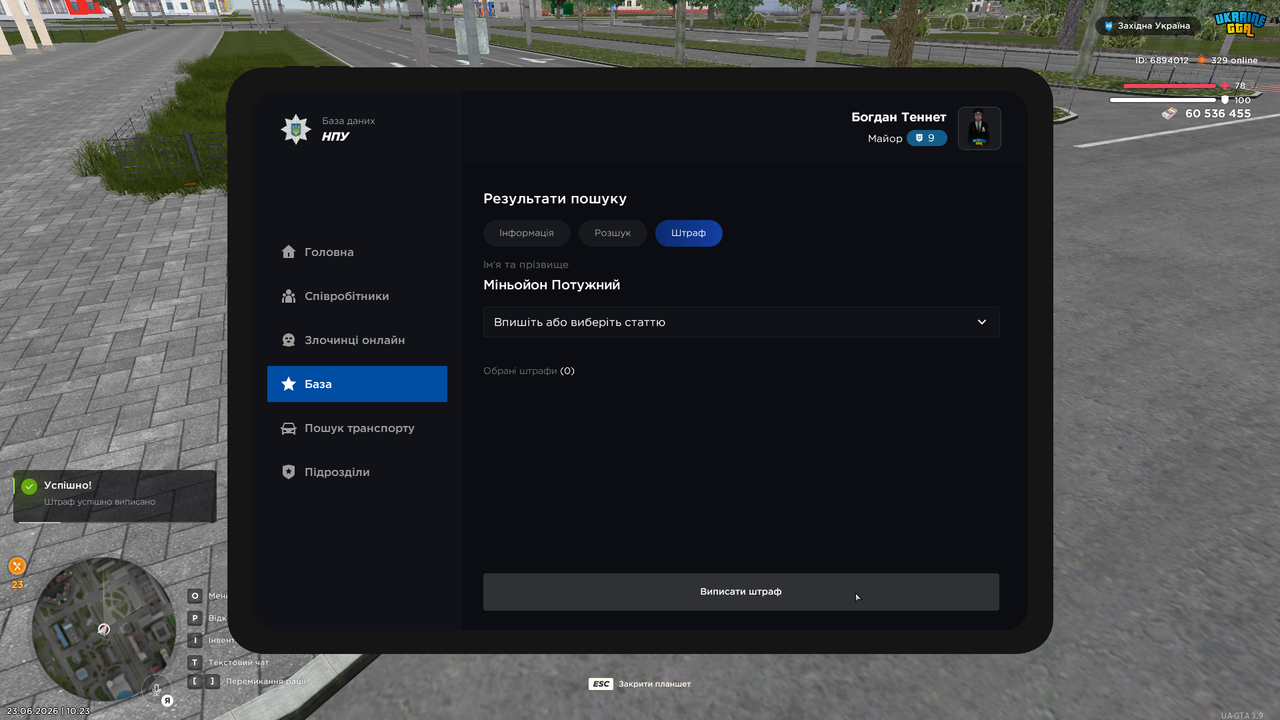Open the Пошук транспорту menu section
The height and width of the screenshot is (720, 1280).
click(357, 428)
